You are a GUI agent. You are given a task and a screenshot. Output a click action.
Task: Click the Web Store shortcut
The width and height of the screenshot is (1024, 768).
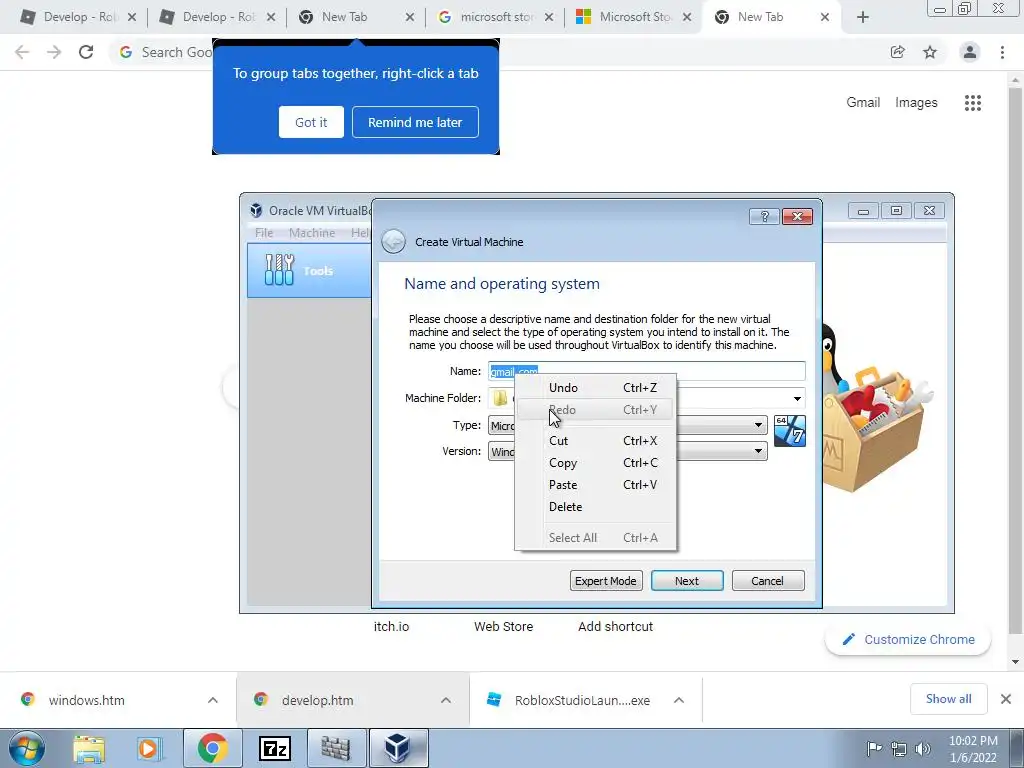(x=503, y=626)
